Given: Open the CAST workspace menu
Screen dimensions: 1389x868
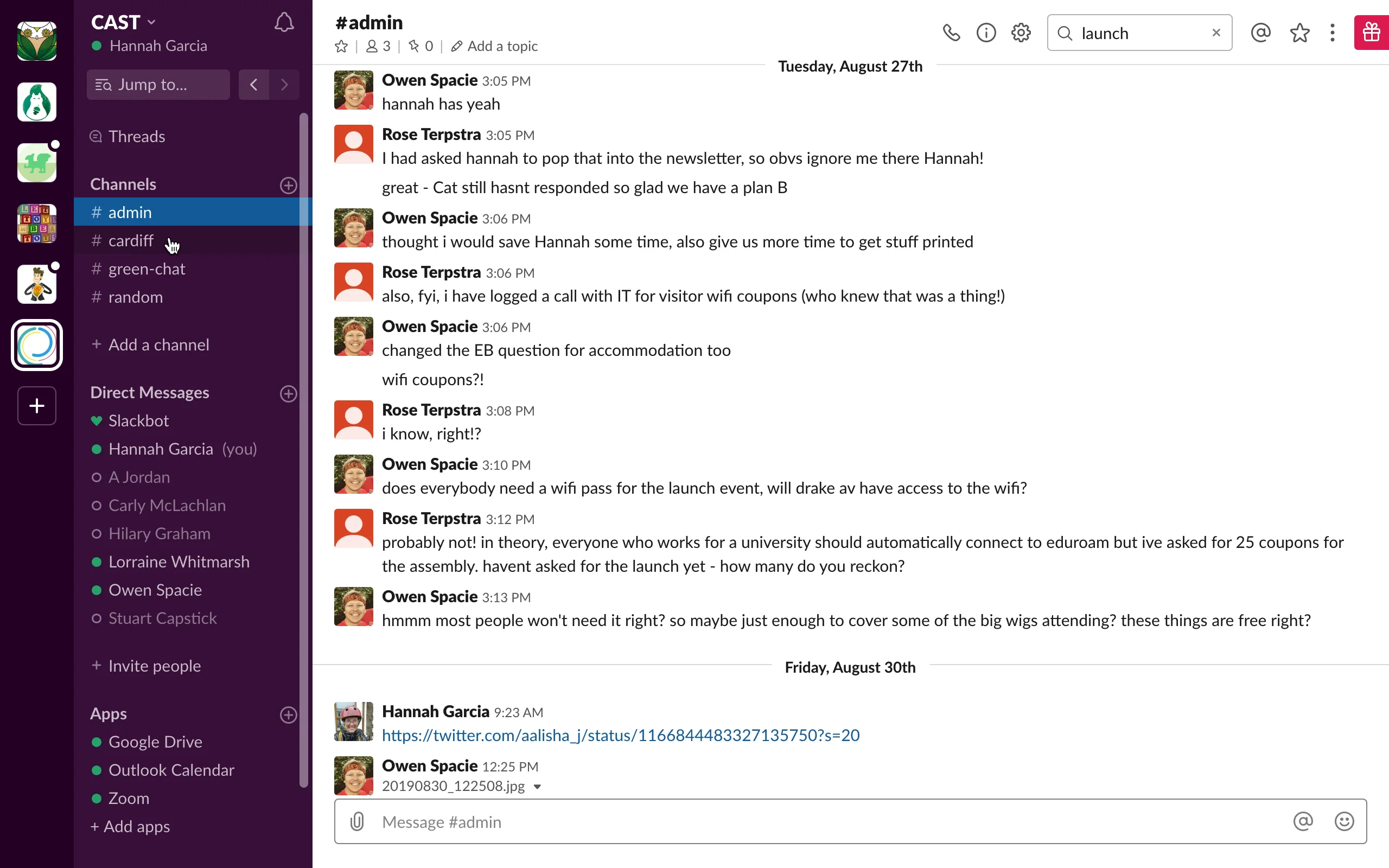Looking at the screenshot, I should [x=123, y=22].
